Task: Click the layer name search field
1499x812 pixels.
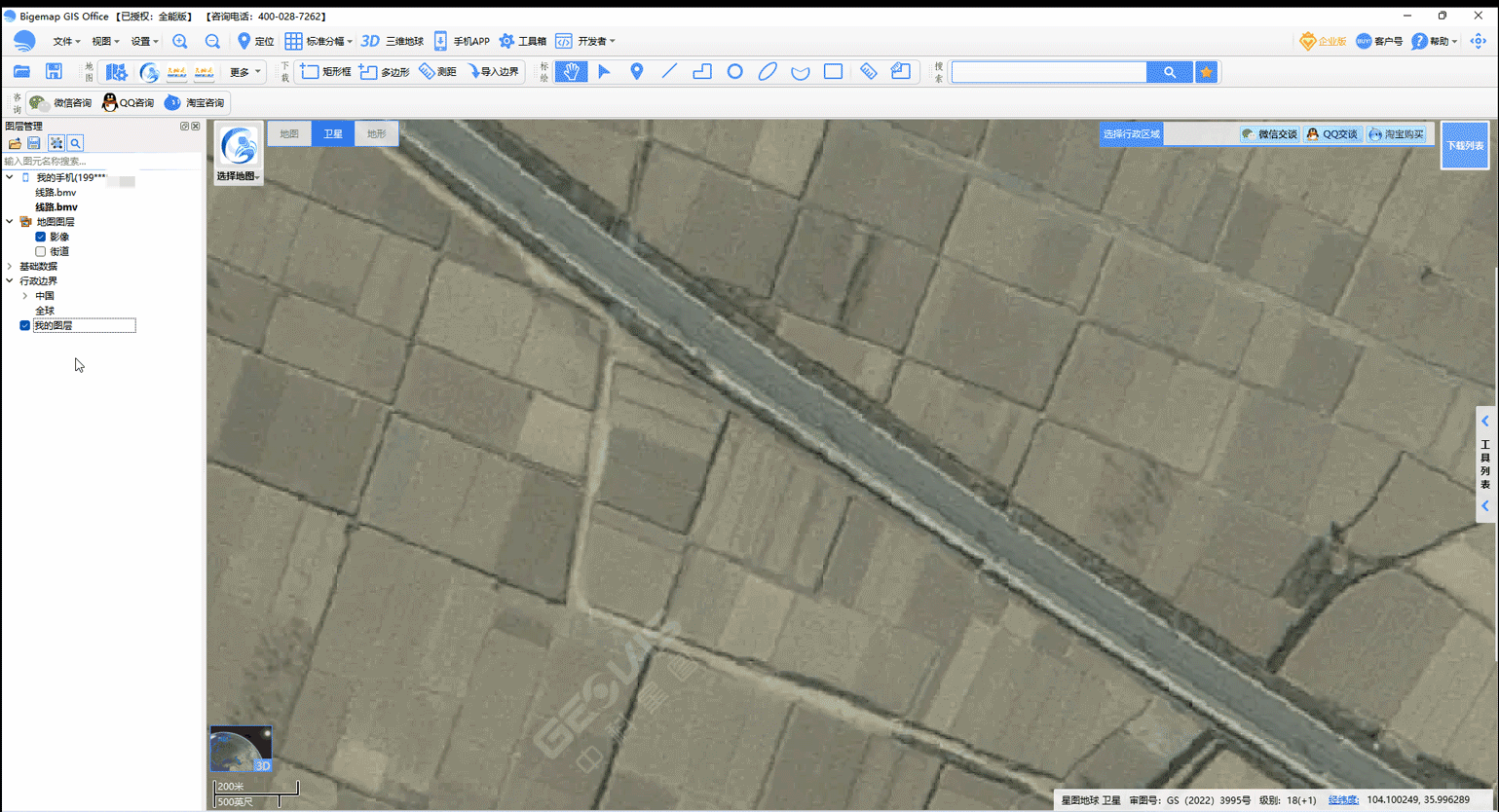Action: point(101,161)
